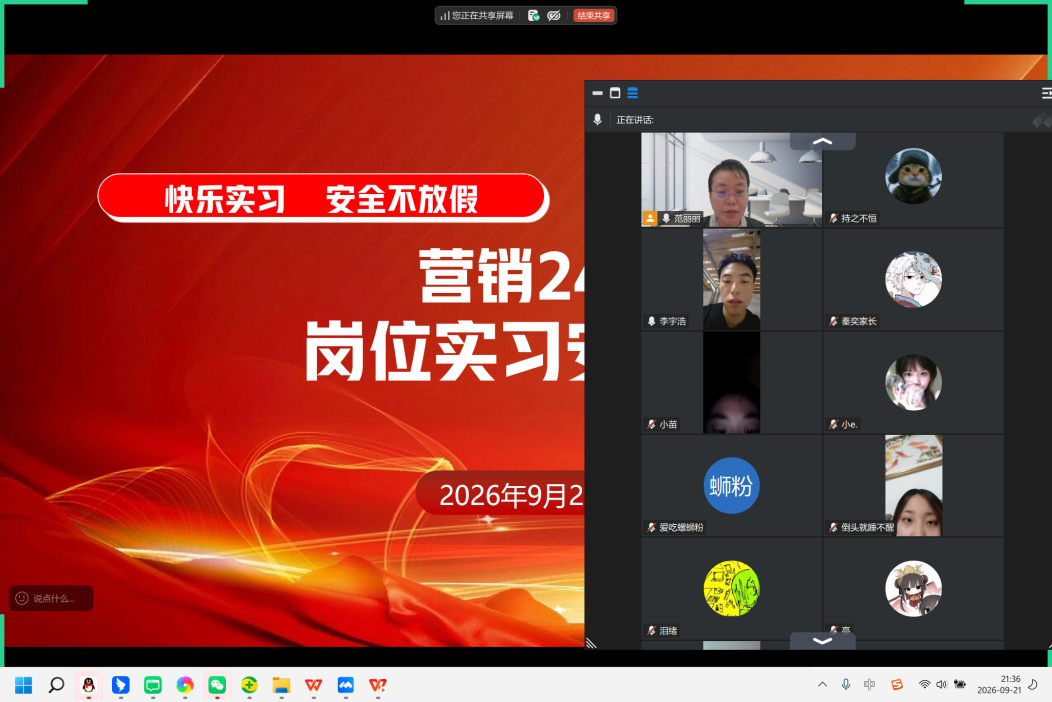Select 小苗's dark video tile
Image resolution: width=1052 pixels, height=702 pixels.
(x=731, y=383)
